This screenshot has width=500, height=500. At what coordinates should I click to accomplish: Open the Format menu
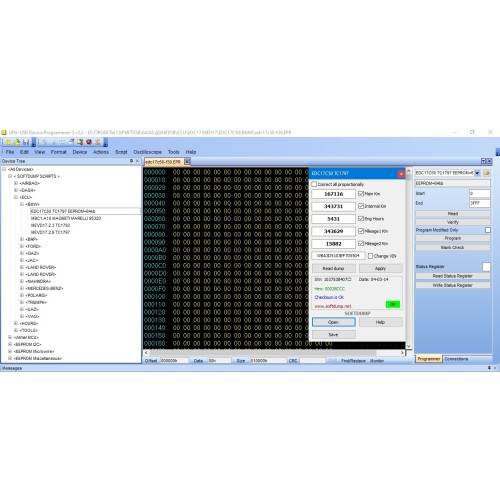(58, 152)
